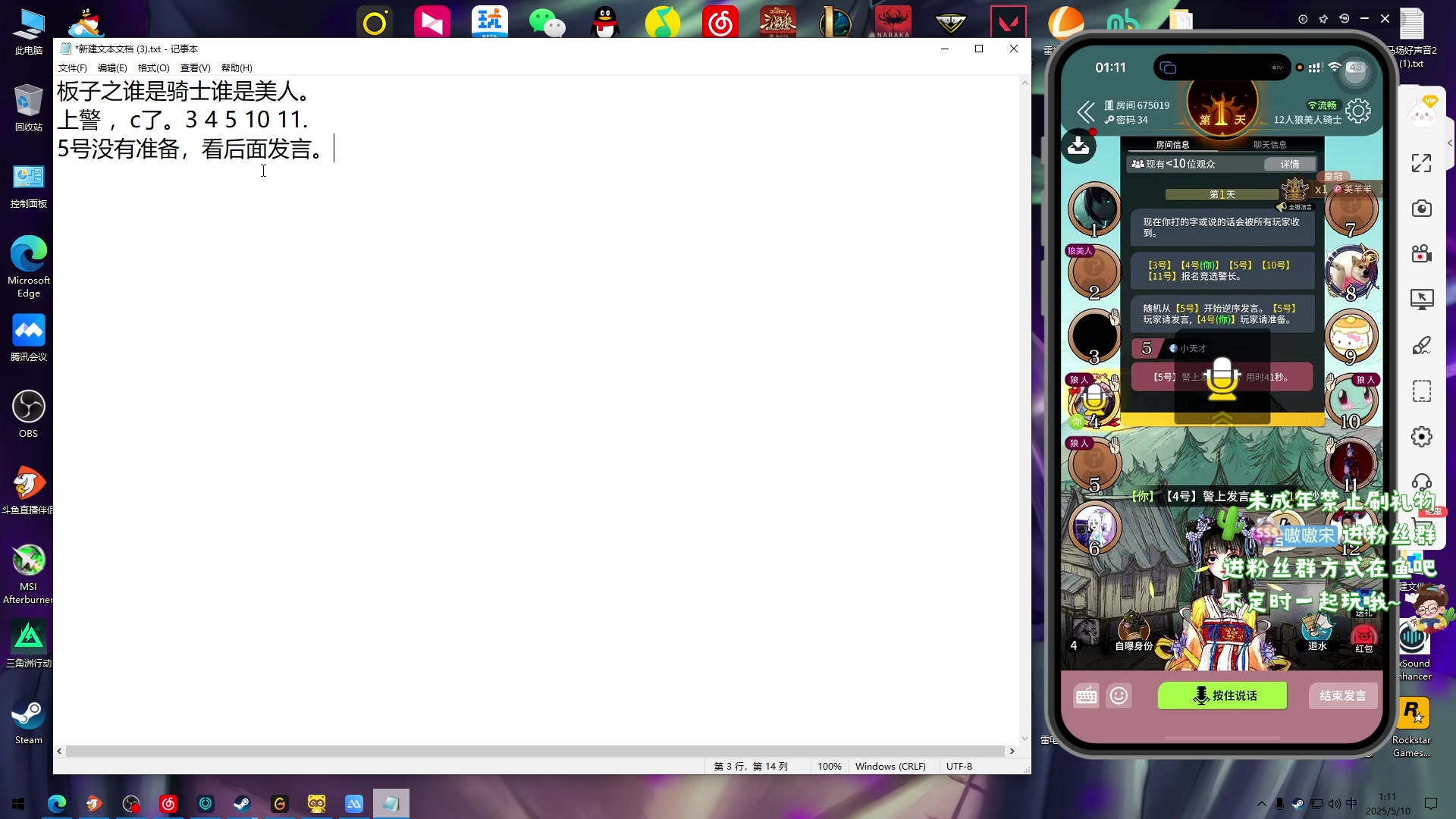Click the download tray icon with red dot
Viewport: 1456px width, 819px height.
point(1078,146)
